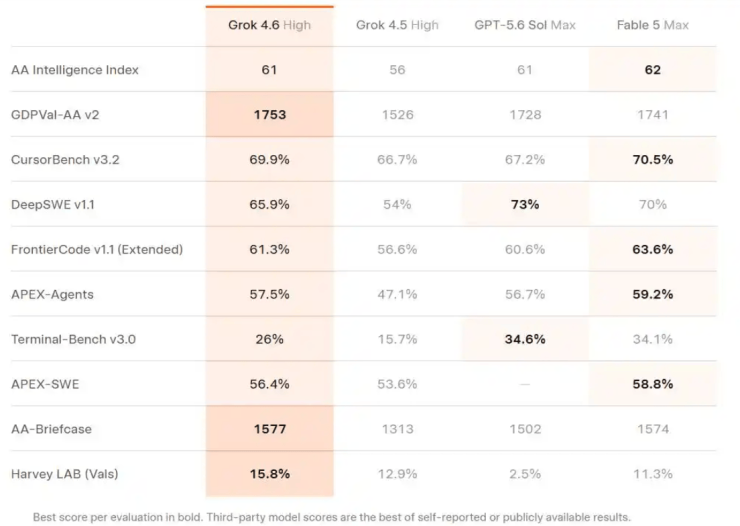
Task: Select the Fable 5 Max column header
Action: point(653,25)
